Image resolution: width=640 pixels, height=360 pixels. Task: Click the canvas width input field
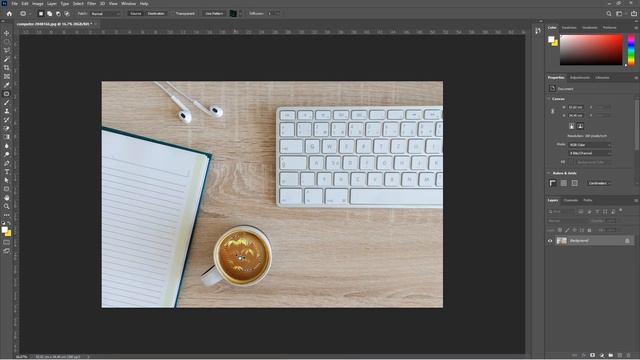[x=576, y=107]
